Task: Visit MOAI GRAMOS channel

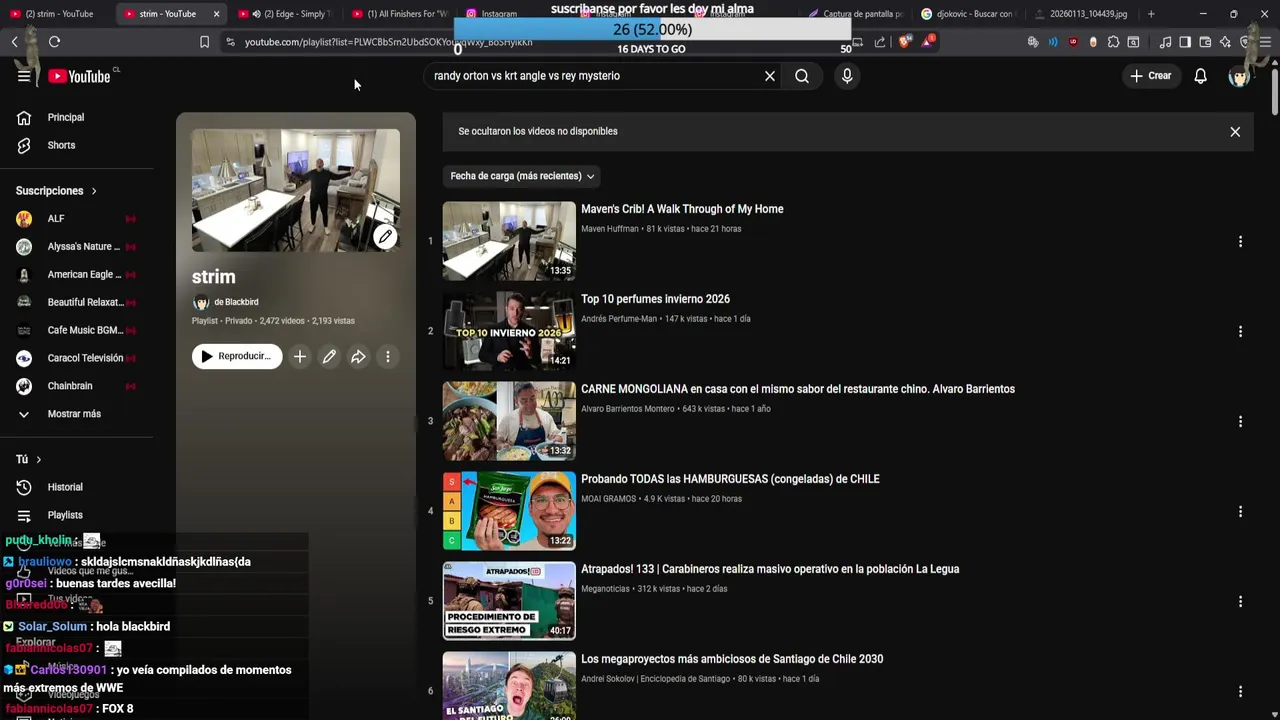Action: tap(608, 499)
